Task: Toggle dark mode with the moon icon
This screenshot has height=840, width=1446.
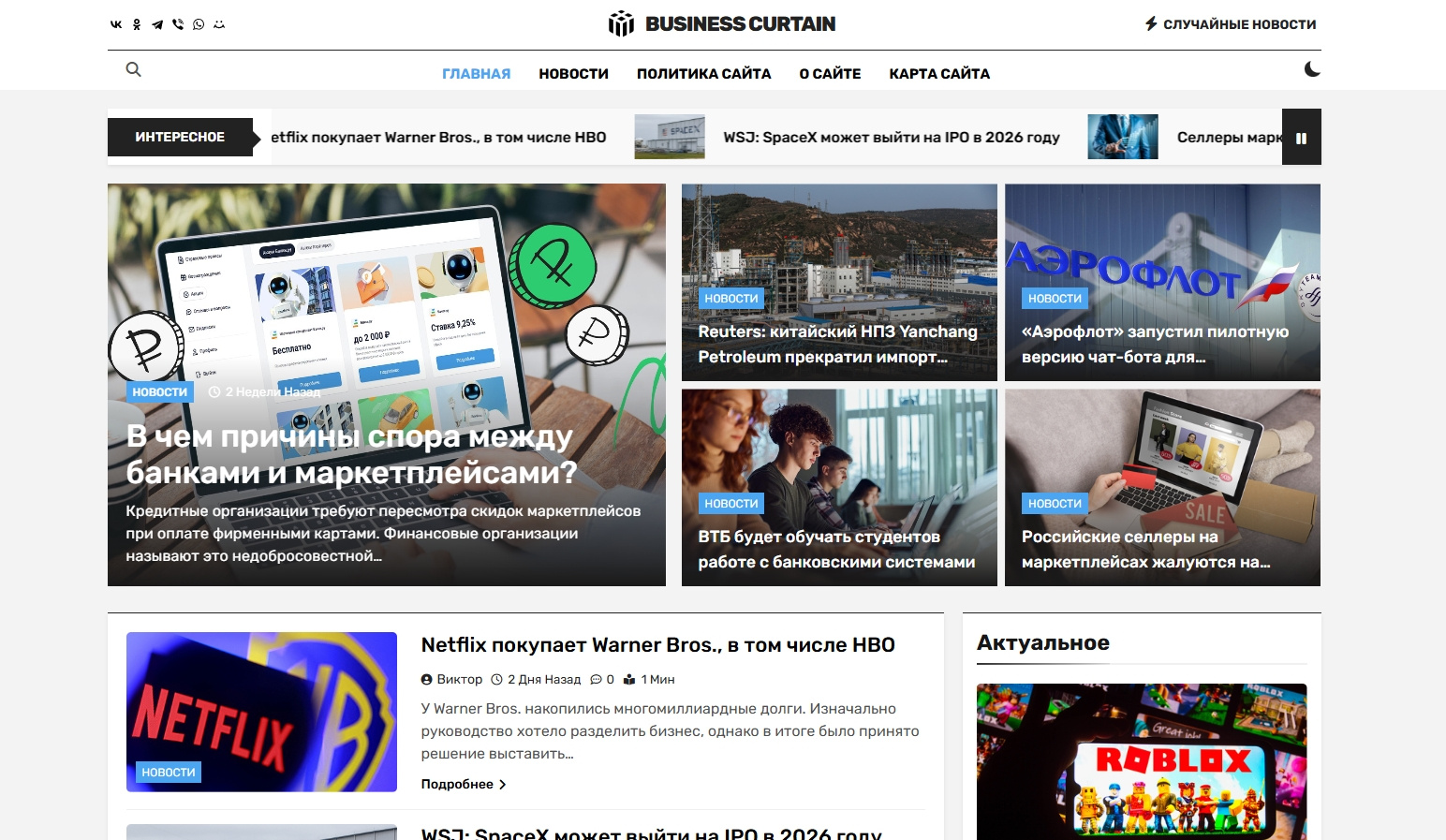Action: click(x=1312, y=69)
